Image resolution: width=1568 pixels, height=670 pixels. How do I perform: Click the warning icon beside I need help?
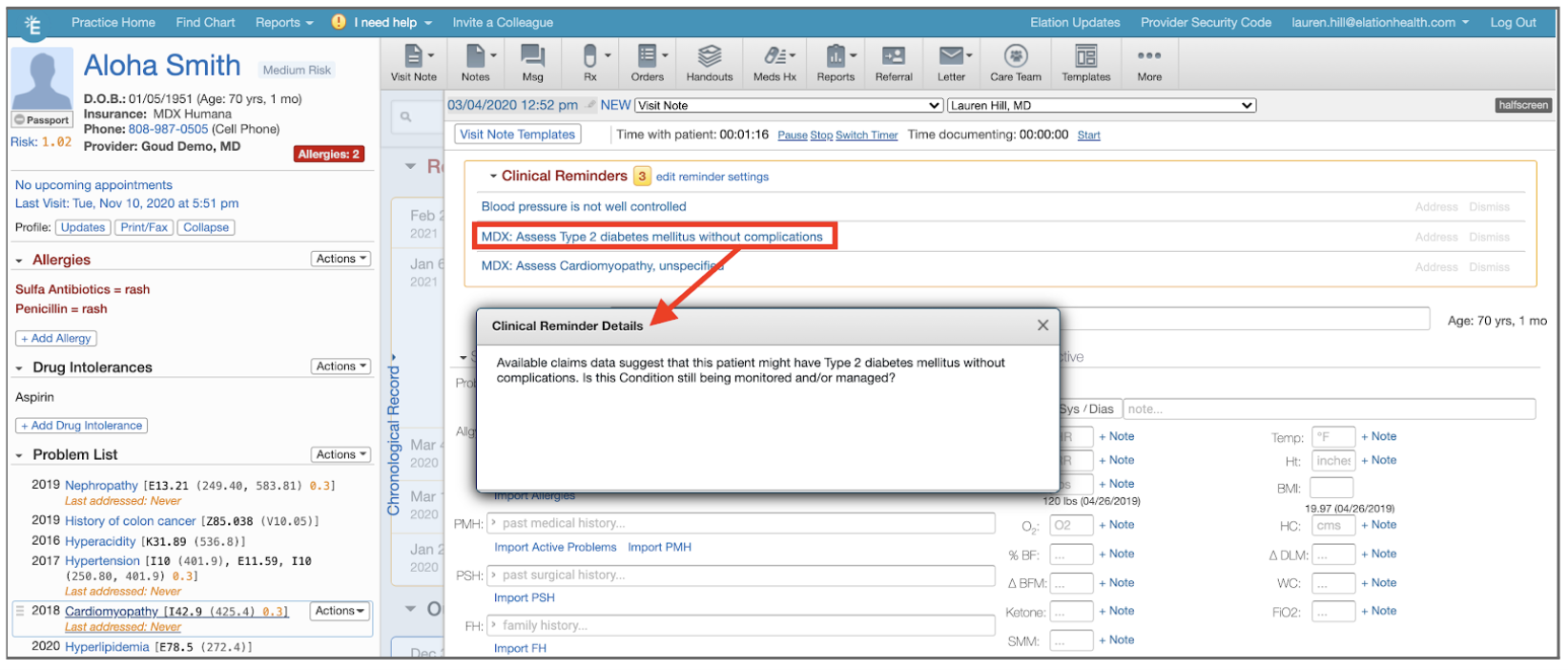pos(339,22)
